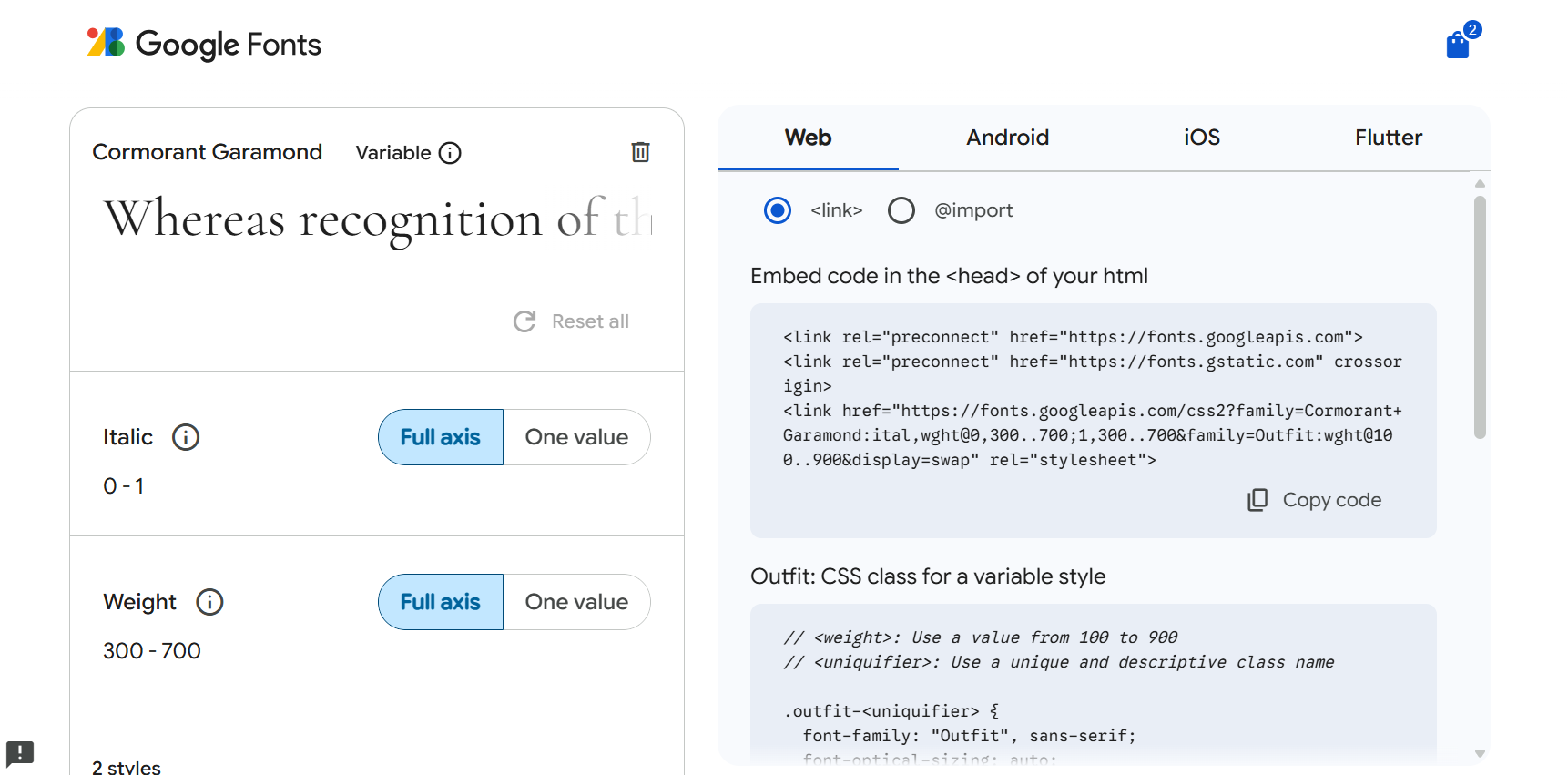Show info icon next to Weight axis
The image size is (1568, 775).
[209, 602]
